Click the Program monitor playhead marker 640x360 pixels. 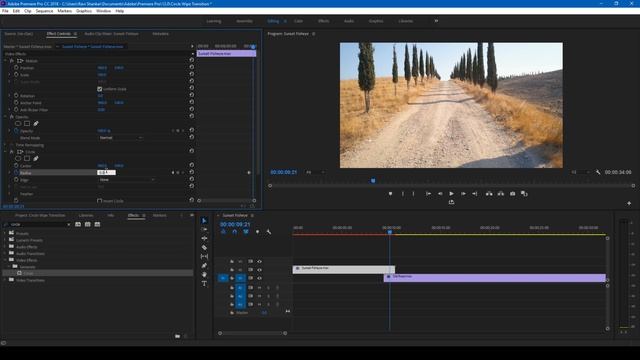pos(373,180)
